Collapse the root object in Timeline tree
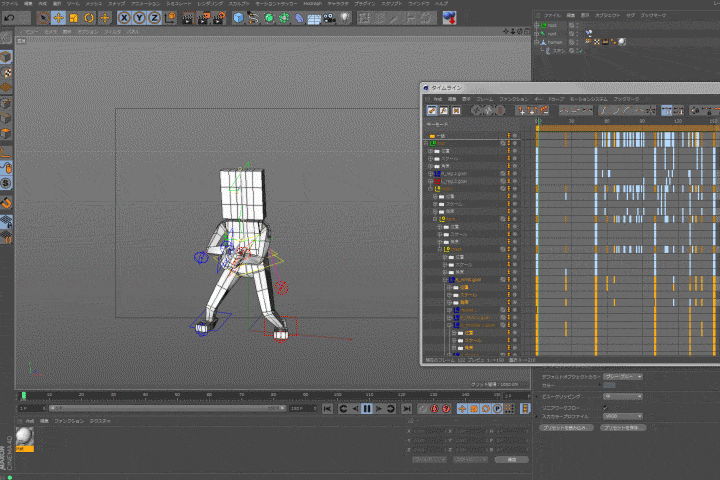Image resolution: width=720 pixels, height=480 pixels. (426, 143)
